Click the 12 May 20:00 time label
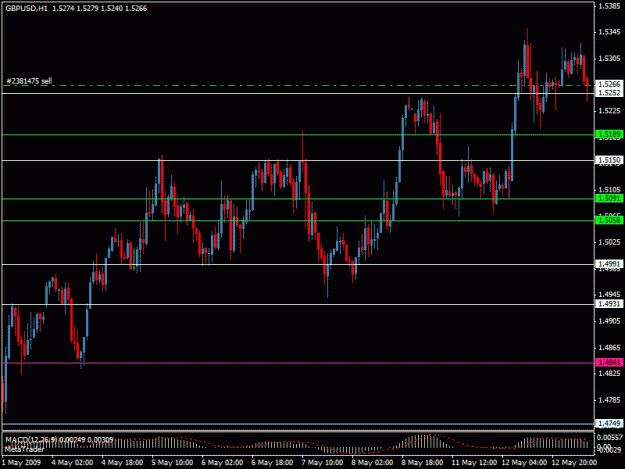This screenshot has height=469, width=625. (x=574, y=463)
